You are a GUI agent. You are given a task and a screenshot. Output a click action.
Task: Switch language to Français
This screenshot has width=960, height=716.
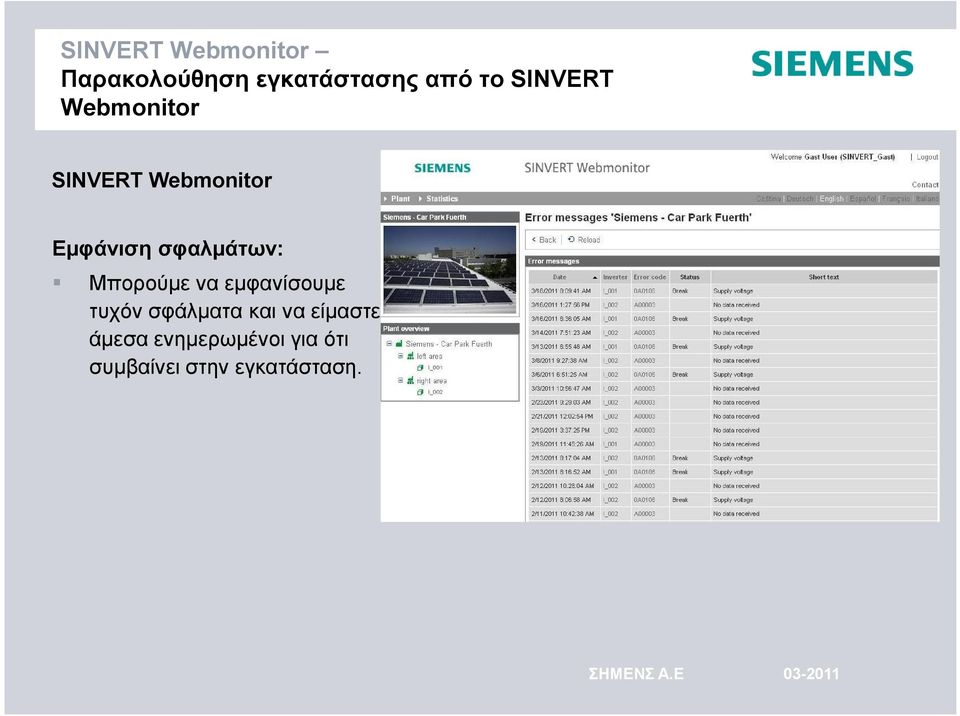(896, 199)
